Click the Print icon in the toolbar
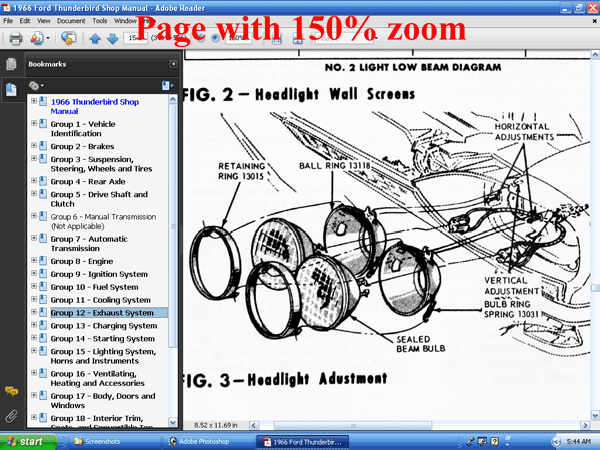 pos(16,38)
